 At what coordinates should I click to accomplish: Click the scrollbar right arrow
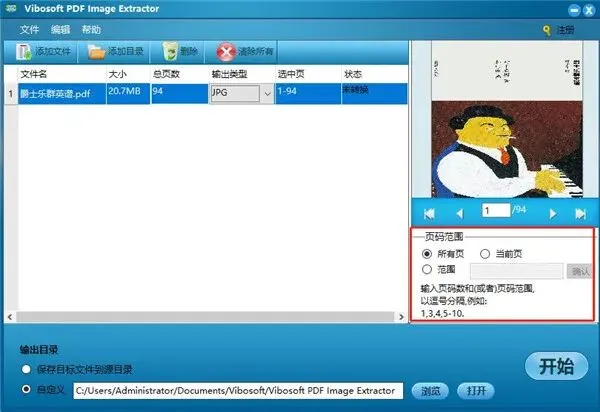pyautogui.click(x=401, y=317)
